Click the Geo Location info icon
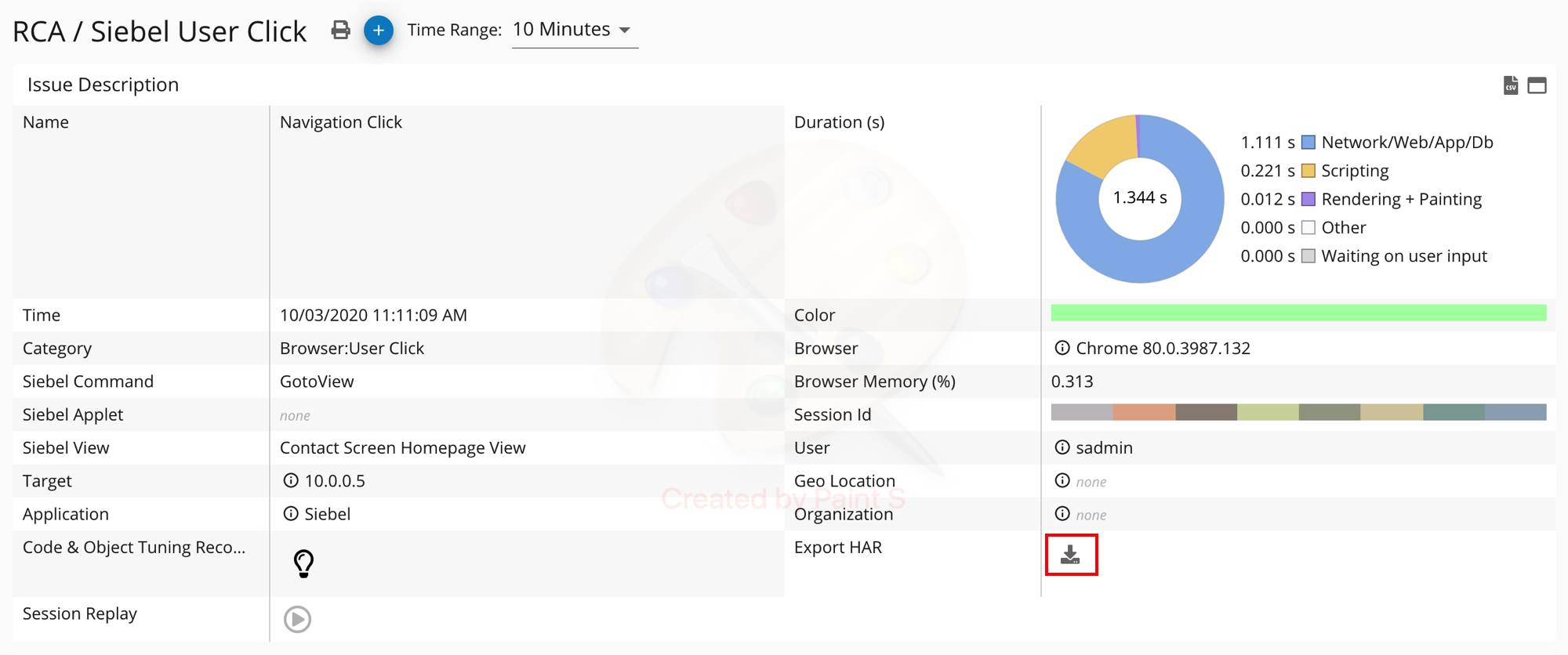 tap(1062, 480)
